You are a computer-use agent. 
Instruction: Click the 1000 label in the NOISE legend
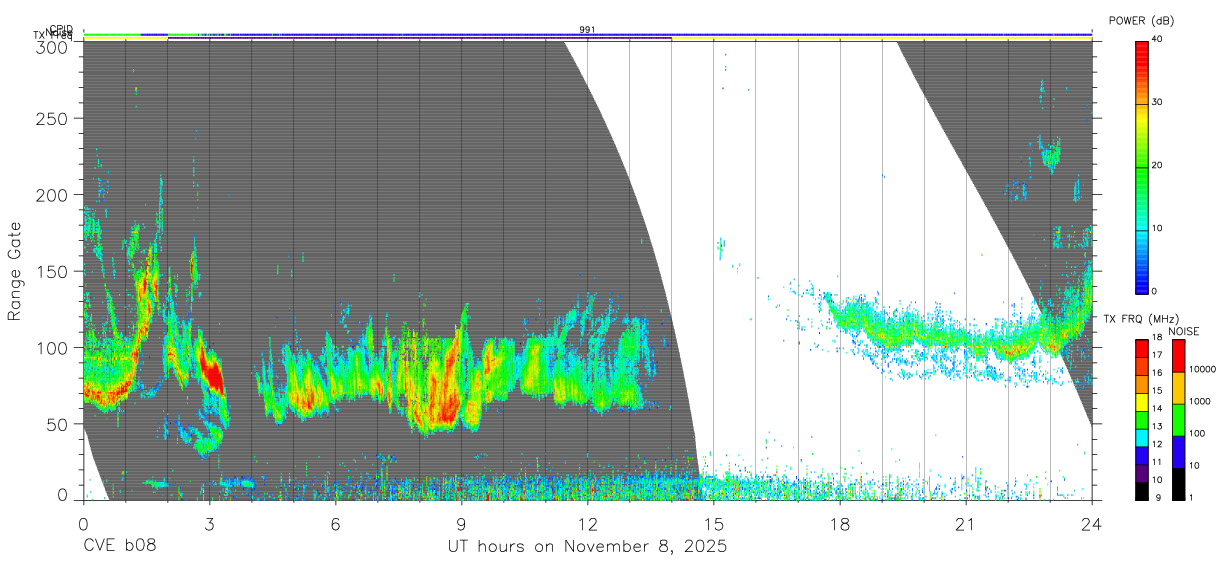(1198, 401)
